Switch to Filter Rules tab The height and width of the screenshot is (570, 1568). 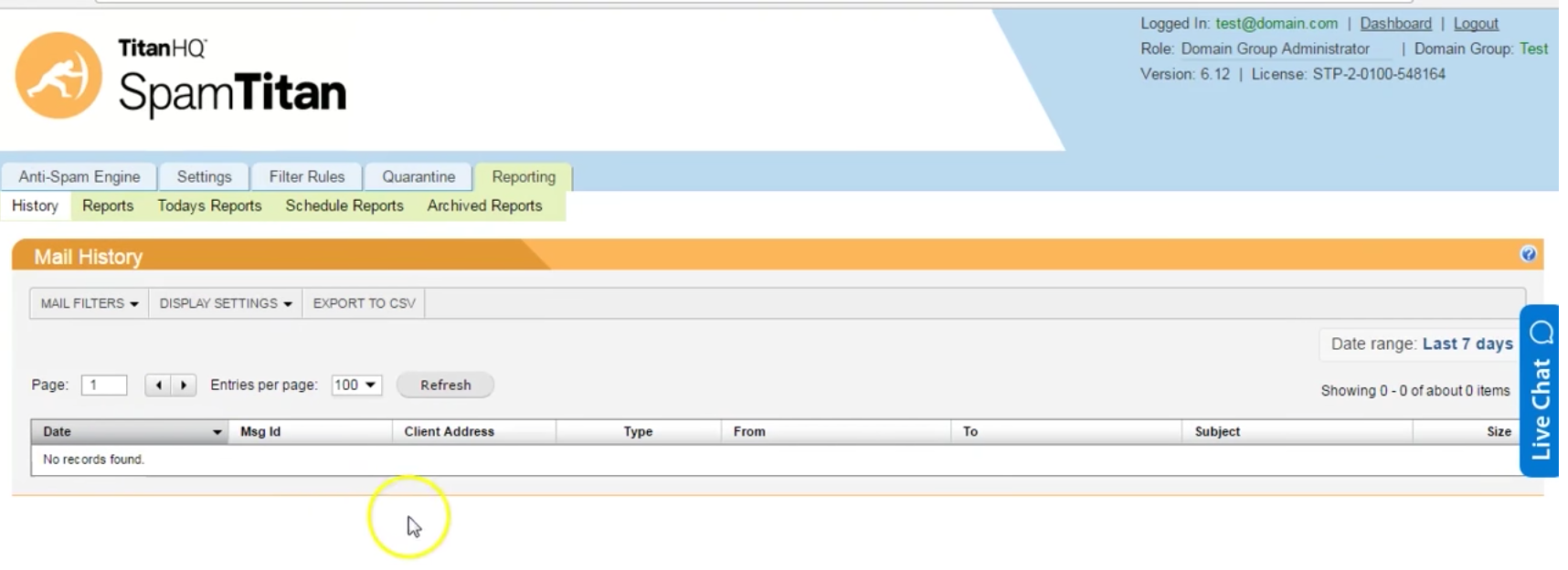tap(307, 177)
